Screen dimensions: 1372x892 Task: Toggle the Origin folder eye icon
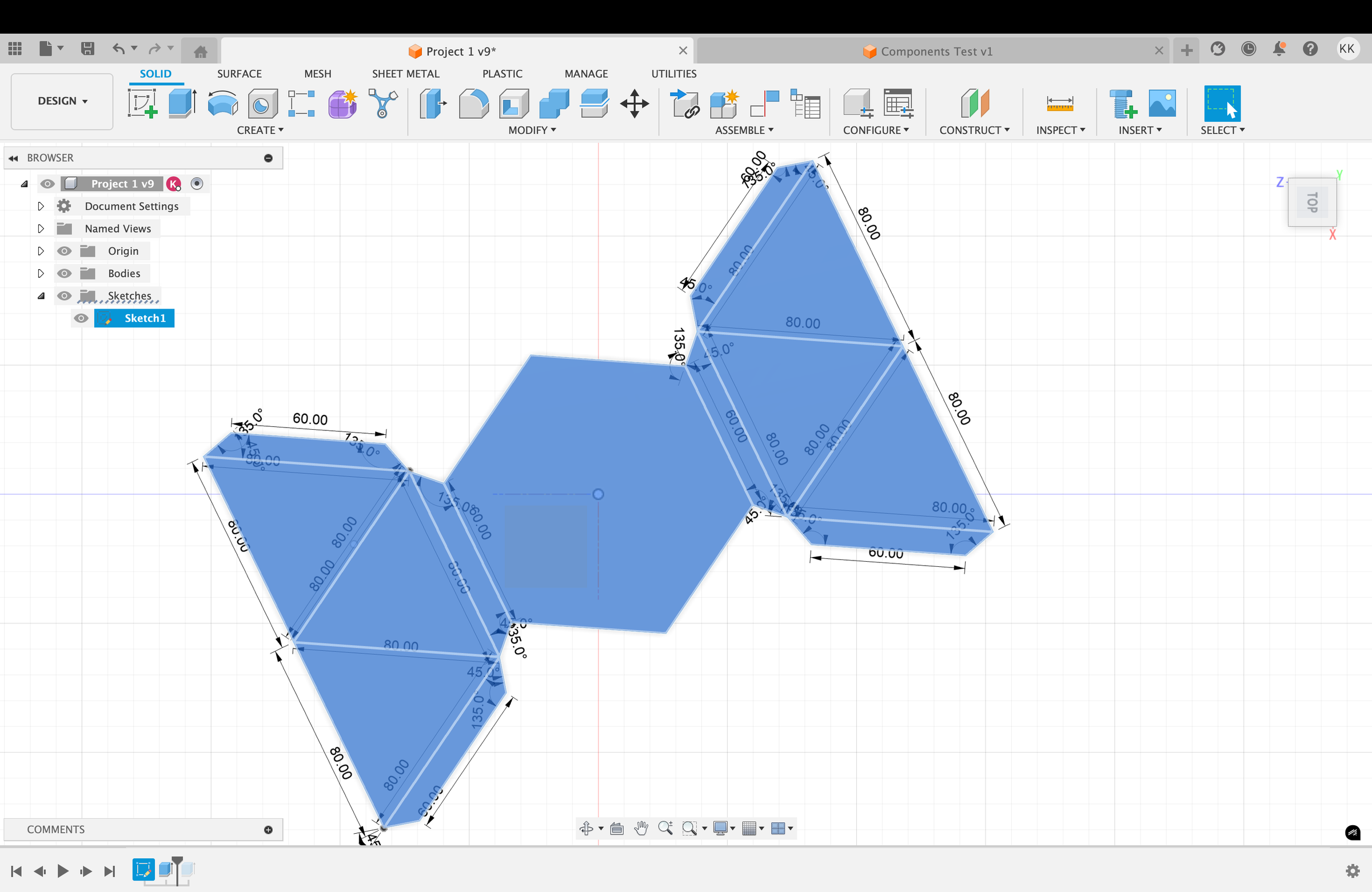(64, 251)
